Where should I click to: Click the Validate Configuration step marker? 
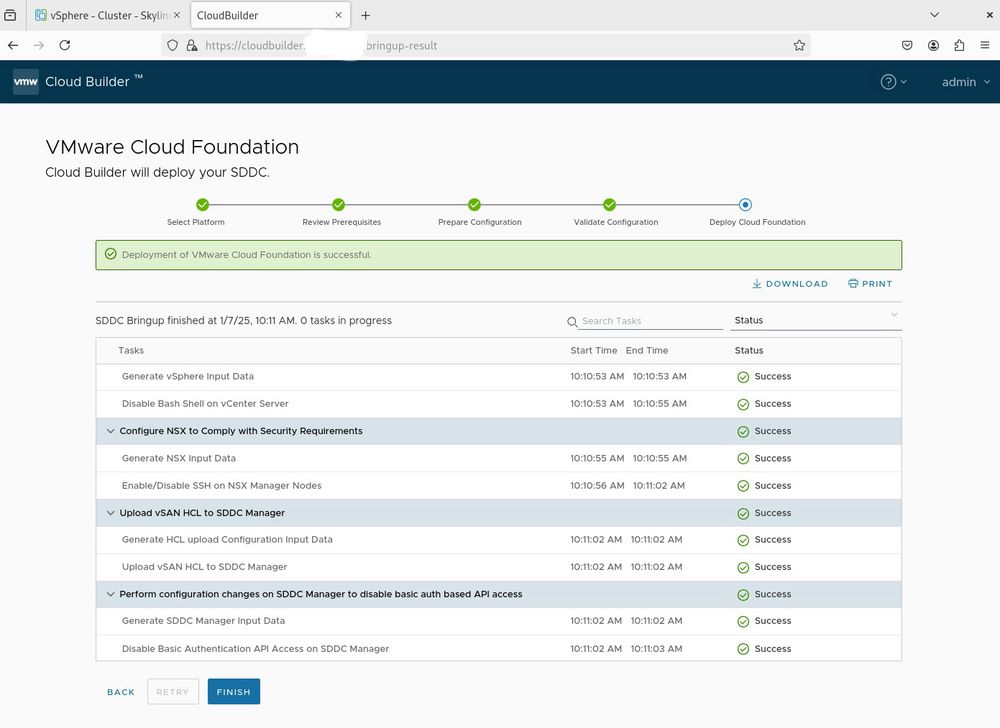(610, 205)
